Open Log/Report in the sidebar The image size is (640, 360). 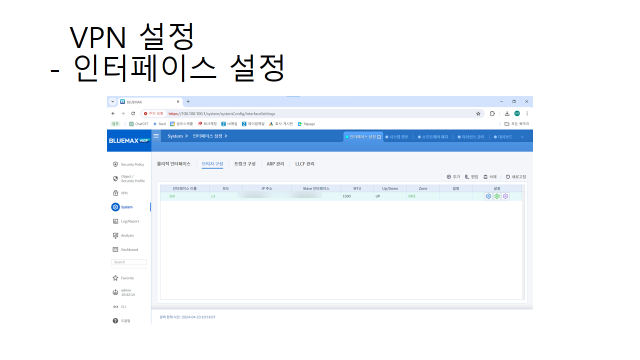coord(126,221)
